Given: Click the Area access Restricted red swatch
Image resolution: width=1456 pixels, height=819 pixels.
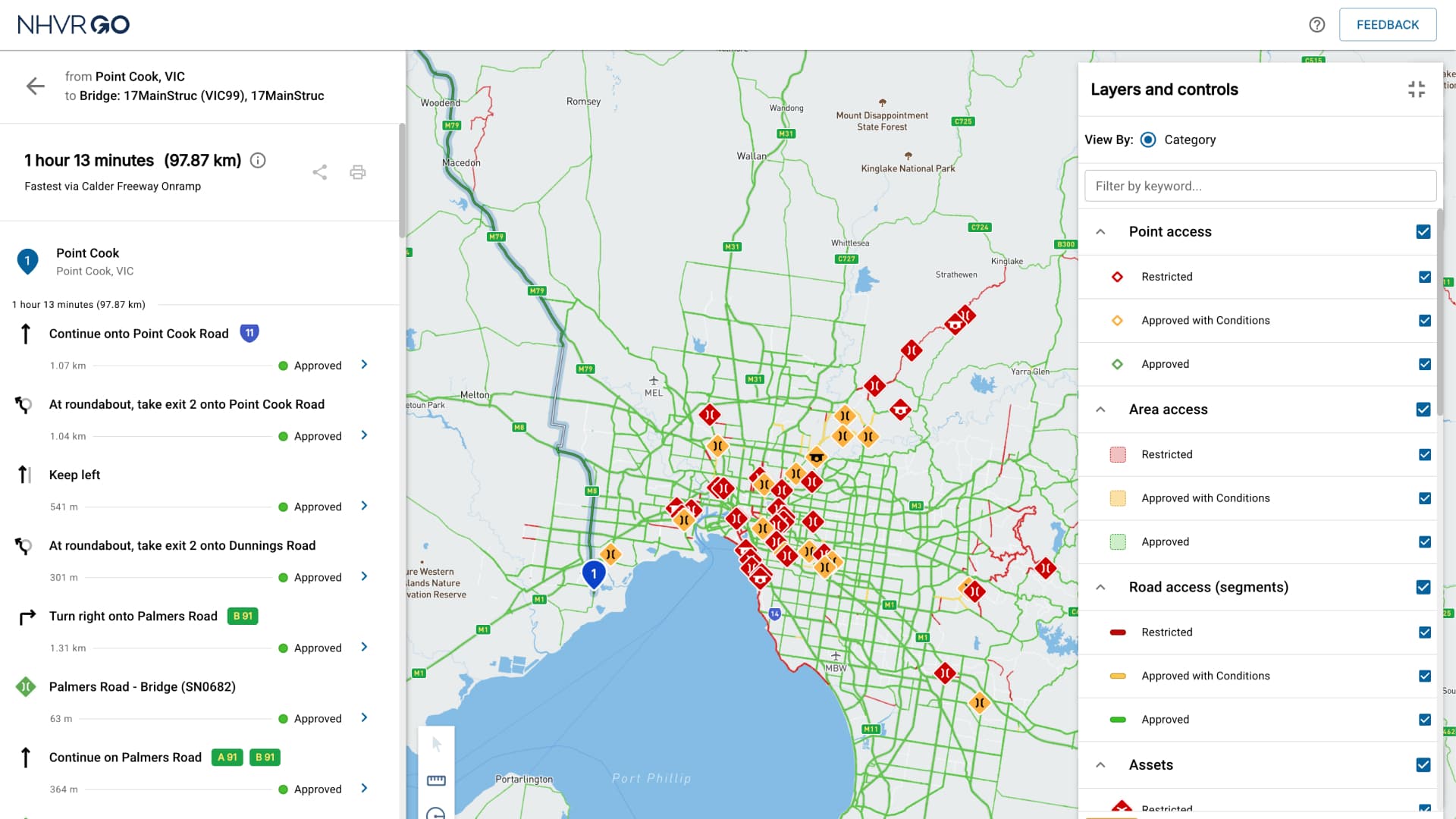Looking at the screenshot, I should pos(1118,455).
